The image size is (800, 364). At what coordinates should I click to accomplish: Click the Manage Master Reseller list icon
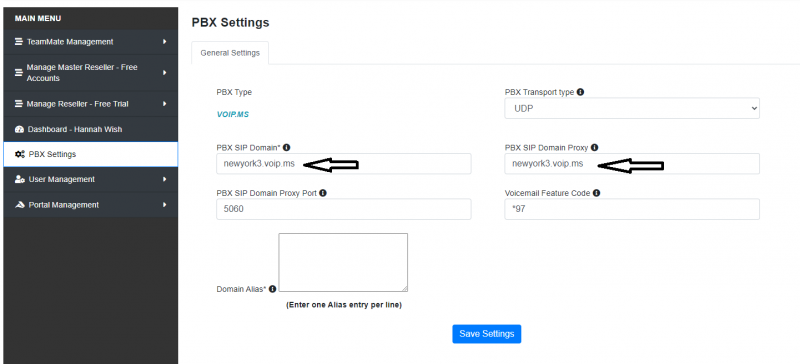click(19, 73)
